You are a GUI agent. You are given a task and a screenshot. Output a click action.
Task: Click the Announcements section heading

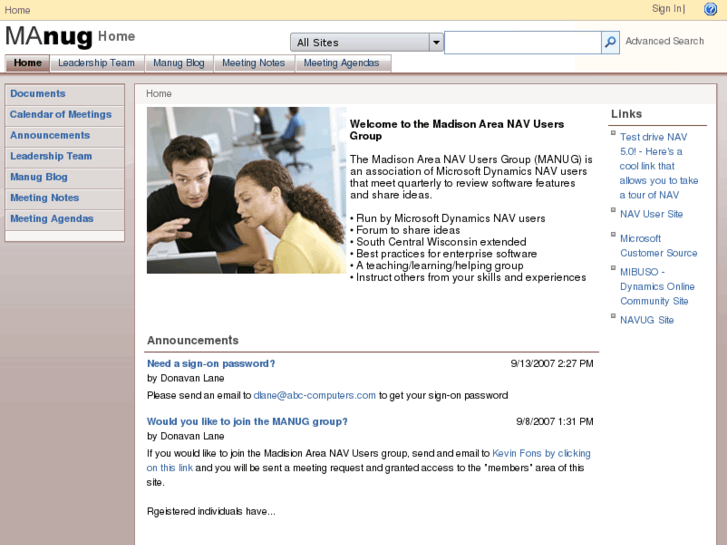click(x=193, y=340)
